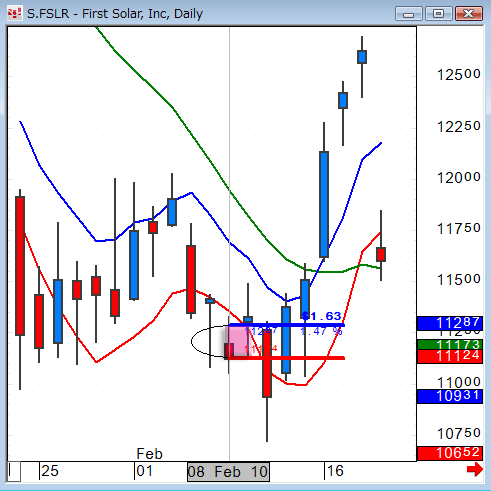Image resolution: width=491 pixels, height=491 pixels.
Task: Click the red scroll-right arrow
Action: click(x=475, y=469)
